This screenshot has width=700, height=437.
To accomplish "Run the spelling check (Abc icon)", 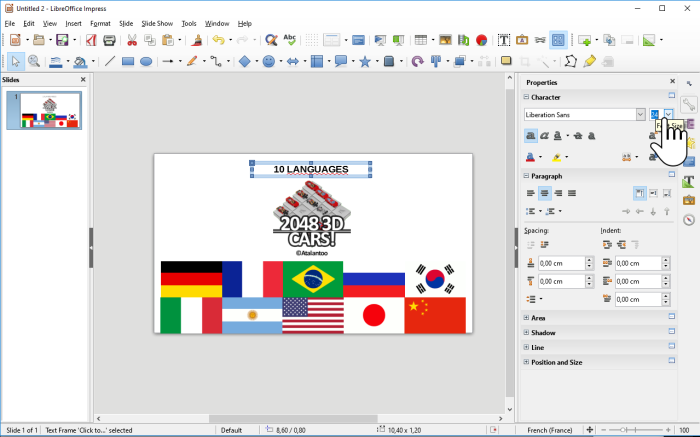I will 290,40.
